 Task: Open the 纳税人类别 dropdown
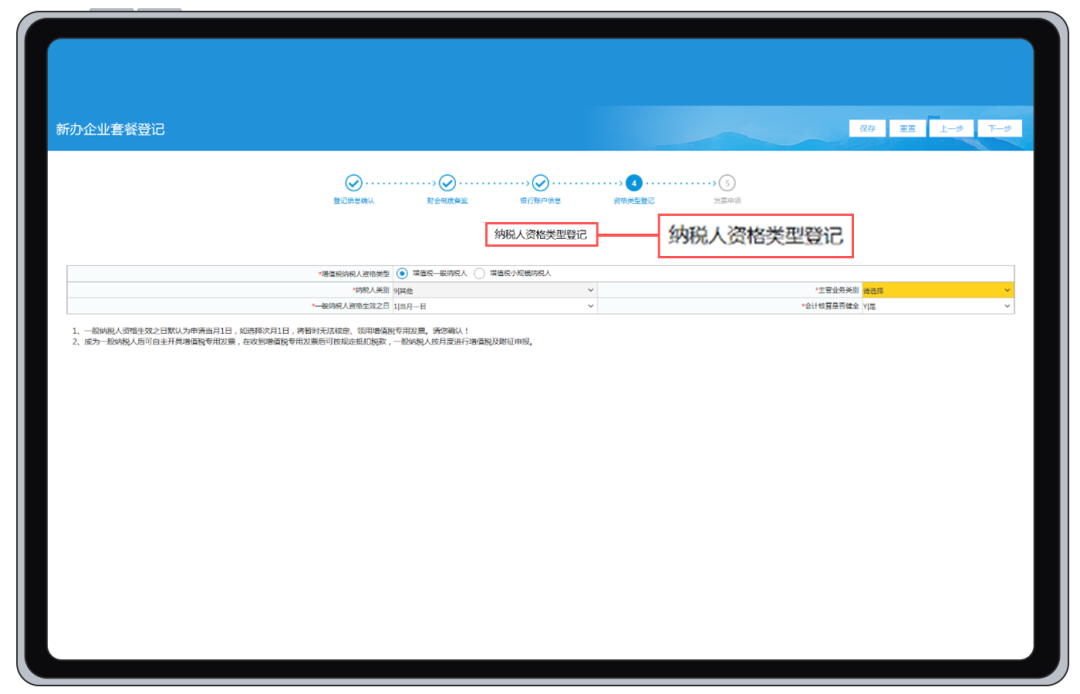(x=494, y=291)
